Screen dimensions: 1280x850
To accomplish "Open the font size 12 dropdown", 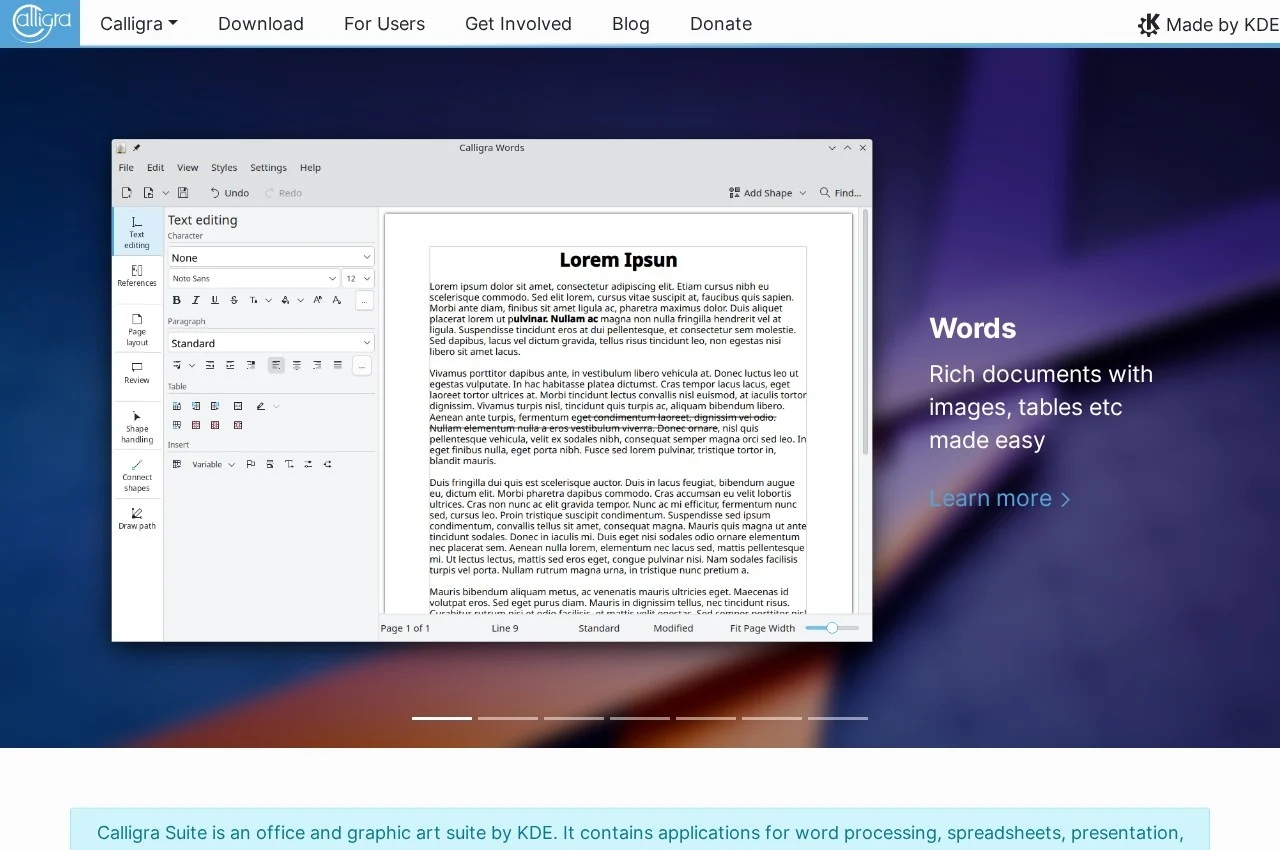I will pos(358,278).
